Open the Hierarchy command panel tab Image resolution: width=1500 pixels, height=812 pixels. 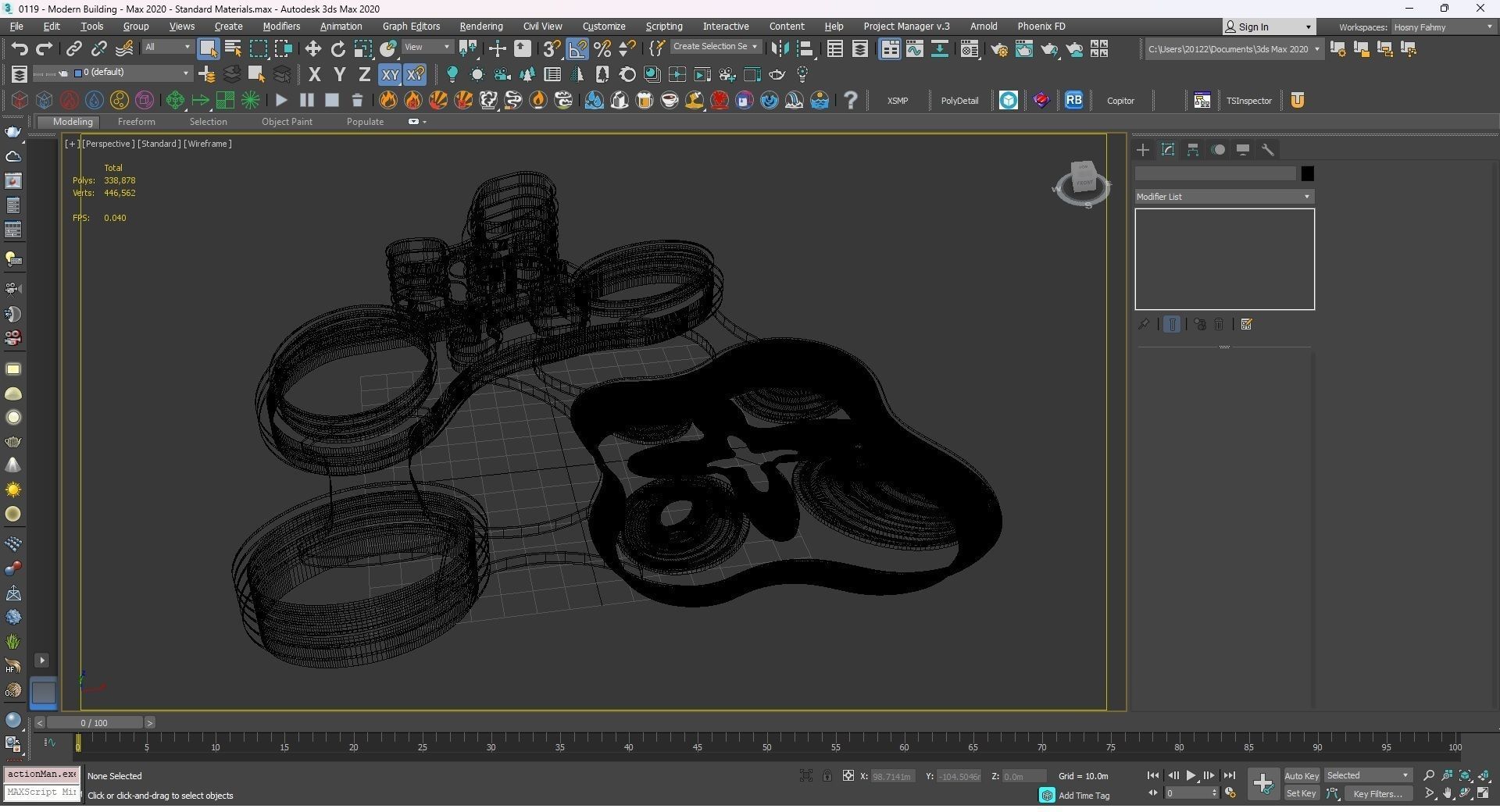1193,150
